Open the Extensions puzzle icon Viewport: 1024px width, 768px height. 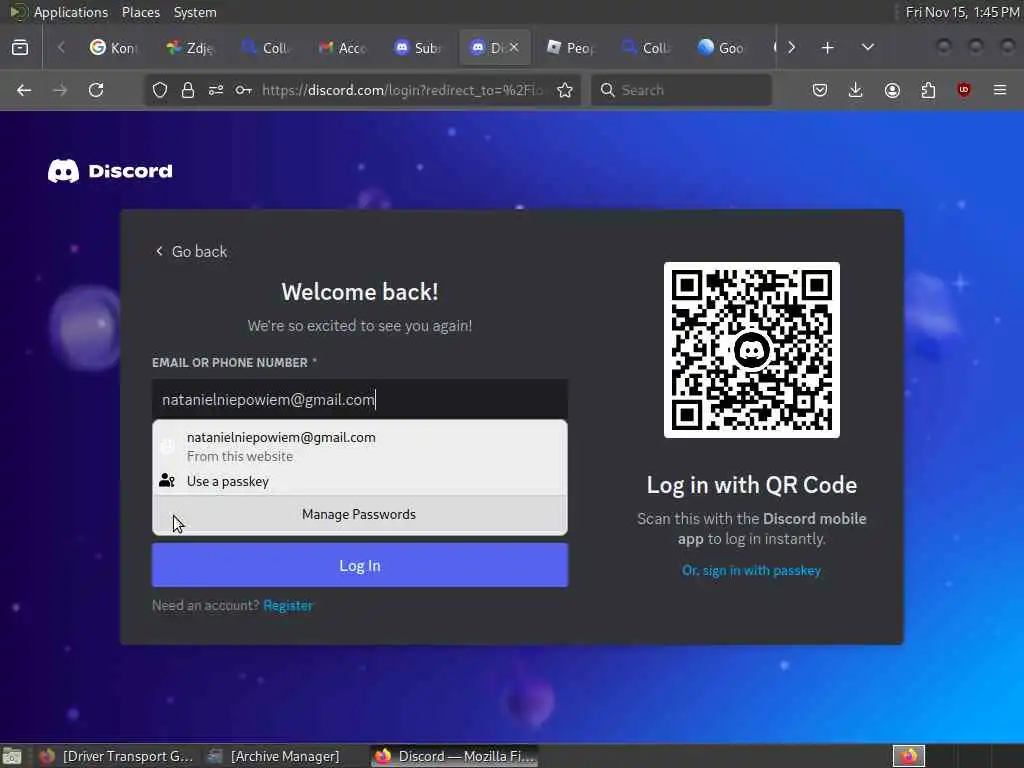pos(928,90)
